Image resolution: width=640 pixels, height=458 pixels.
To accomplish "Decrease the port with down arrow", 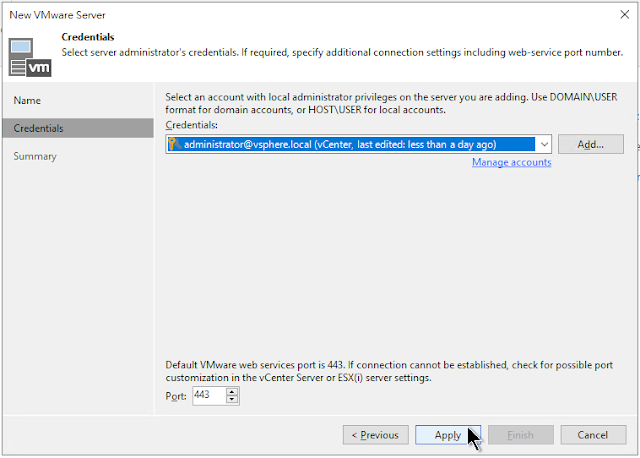I will 233,401.
